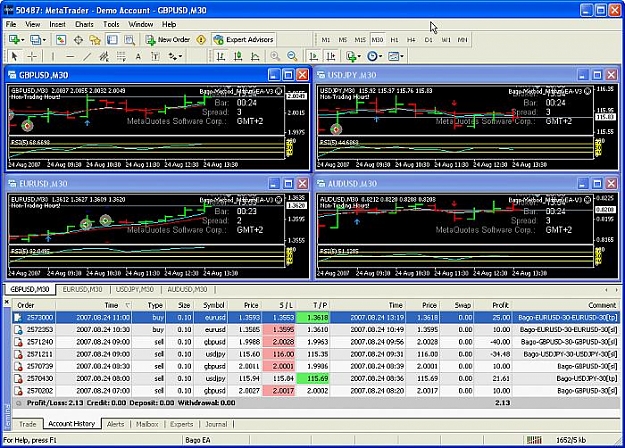The width and height of the screenshot is (625, 448).
Task: Select the arrow Cursor tool
Action: (14, 56)
